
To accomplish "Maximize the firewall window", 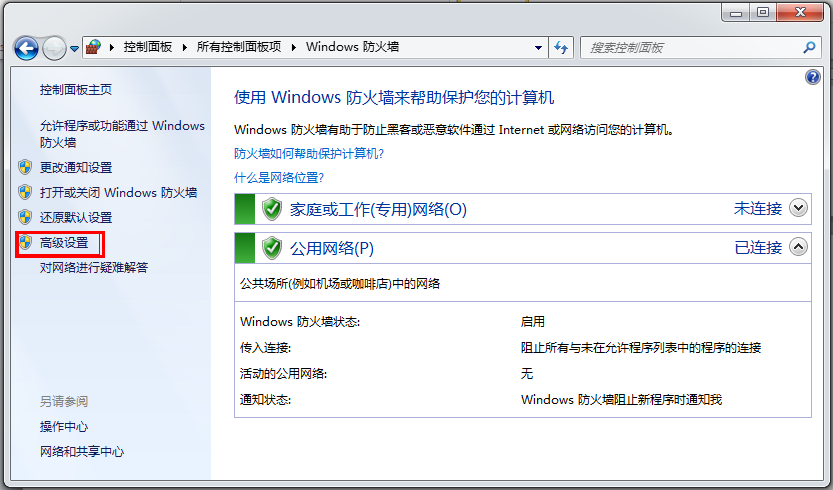I will (x=763, y=13).
